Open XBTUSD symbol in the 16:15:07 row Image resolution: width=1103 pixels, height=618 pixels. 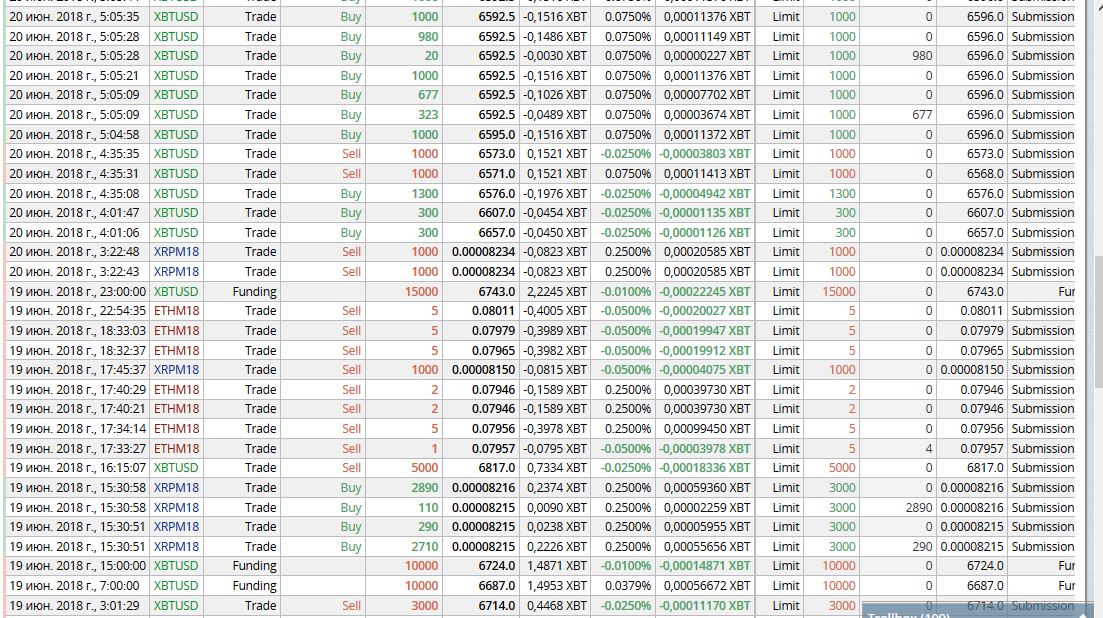click(x=176, y=468)
